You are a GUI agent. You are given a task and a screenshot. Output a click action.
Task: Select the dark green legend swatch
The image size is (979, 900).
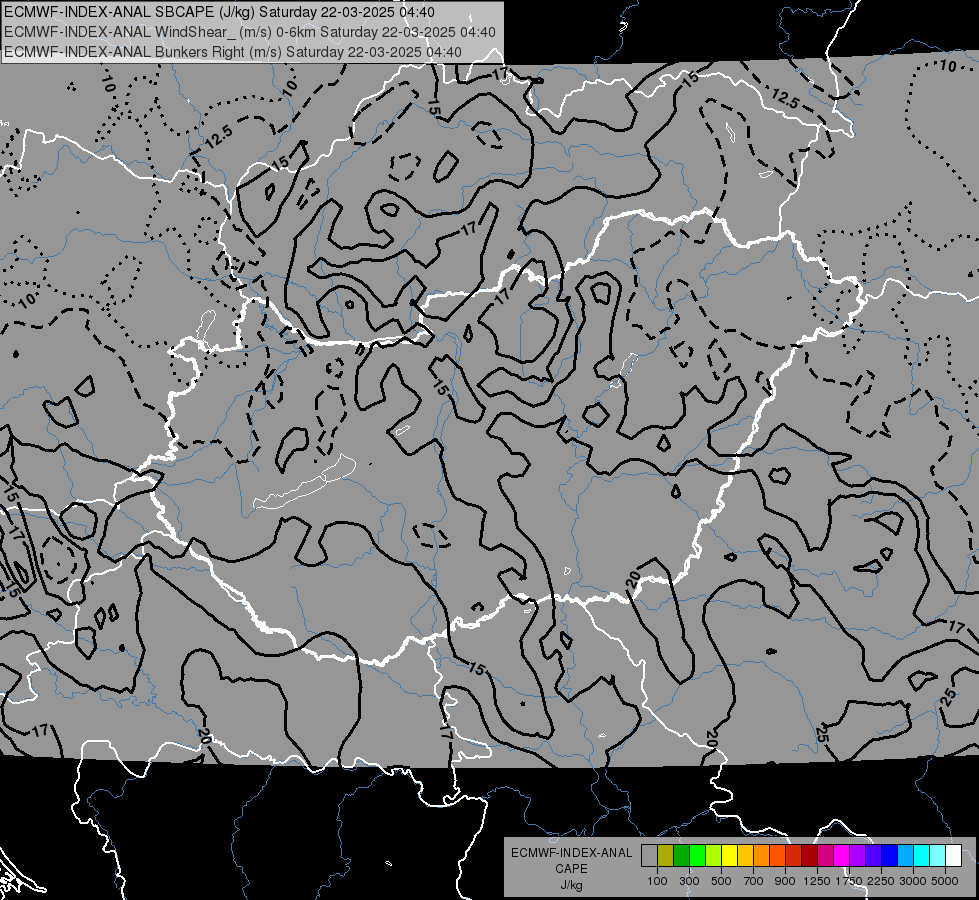[x=681, y=855]
